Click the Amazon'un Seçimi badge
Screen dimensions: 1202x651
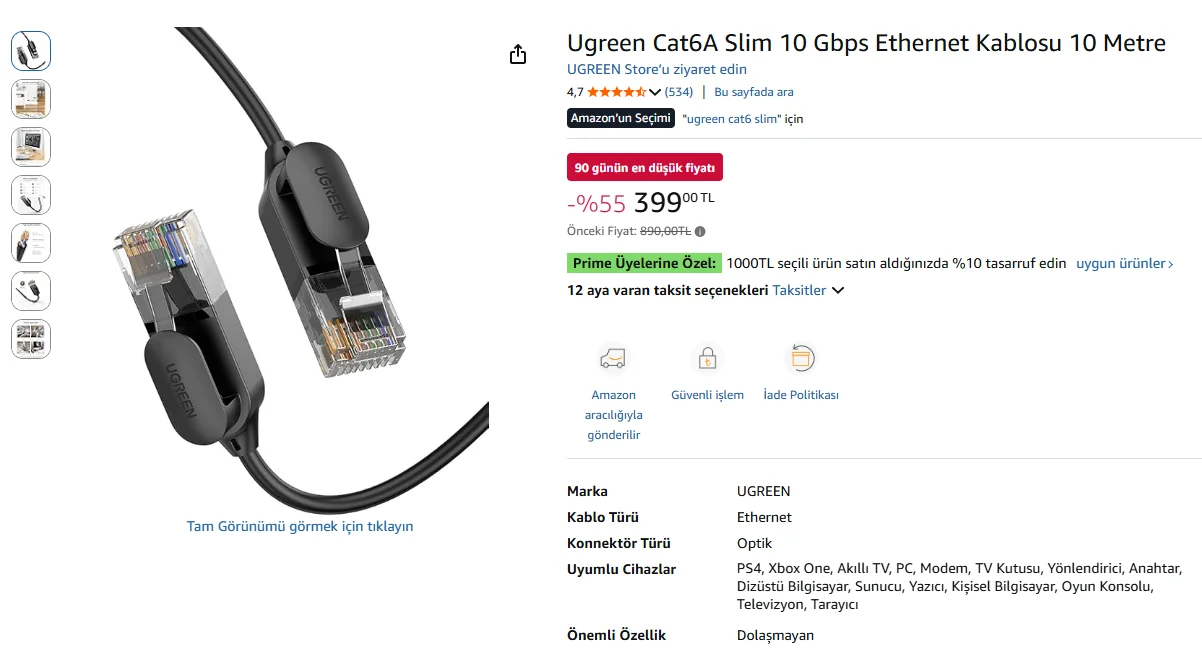pos(620,118)
